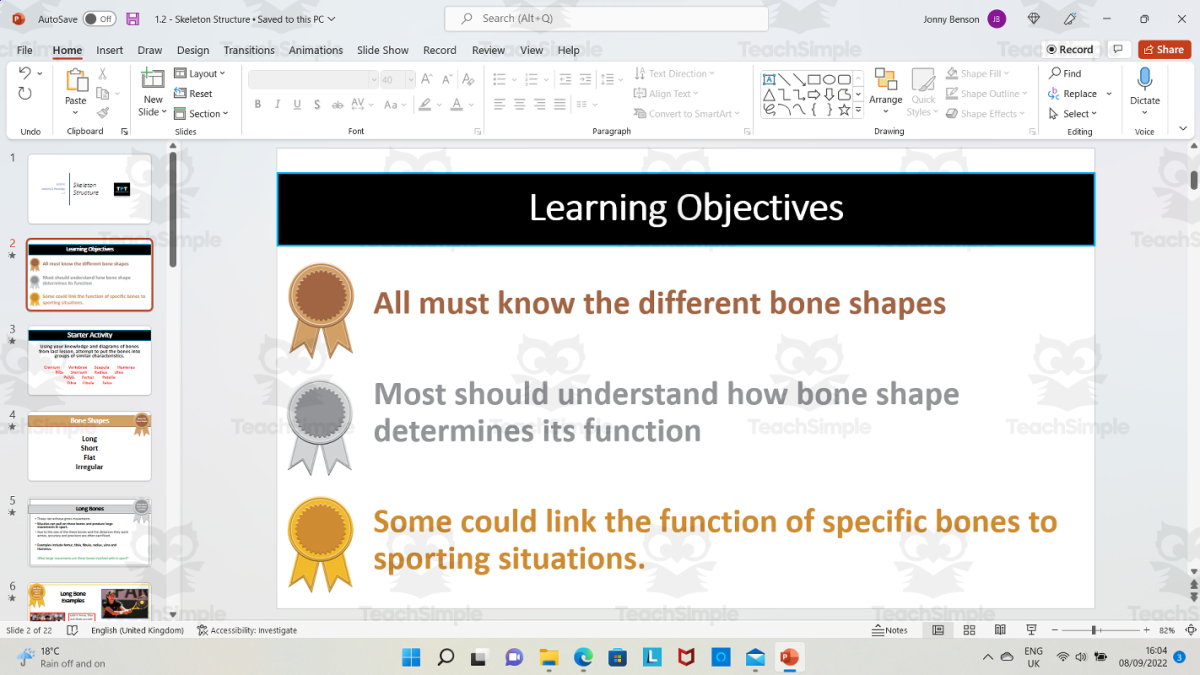Click the zoom slider handle
Image resolution: width=1200 pixels, height=675 pixels.
[x=1096, y=630]
